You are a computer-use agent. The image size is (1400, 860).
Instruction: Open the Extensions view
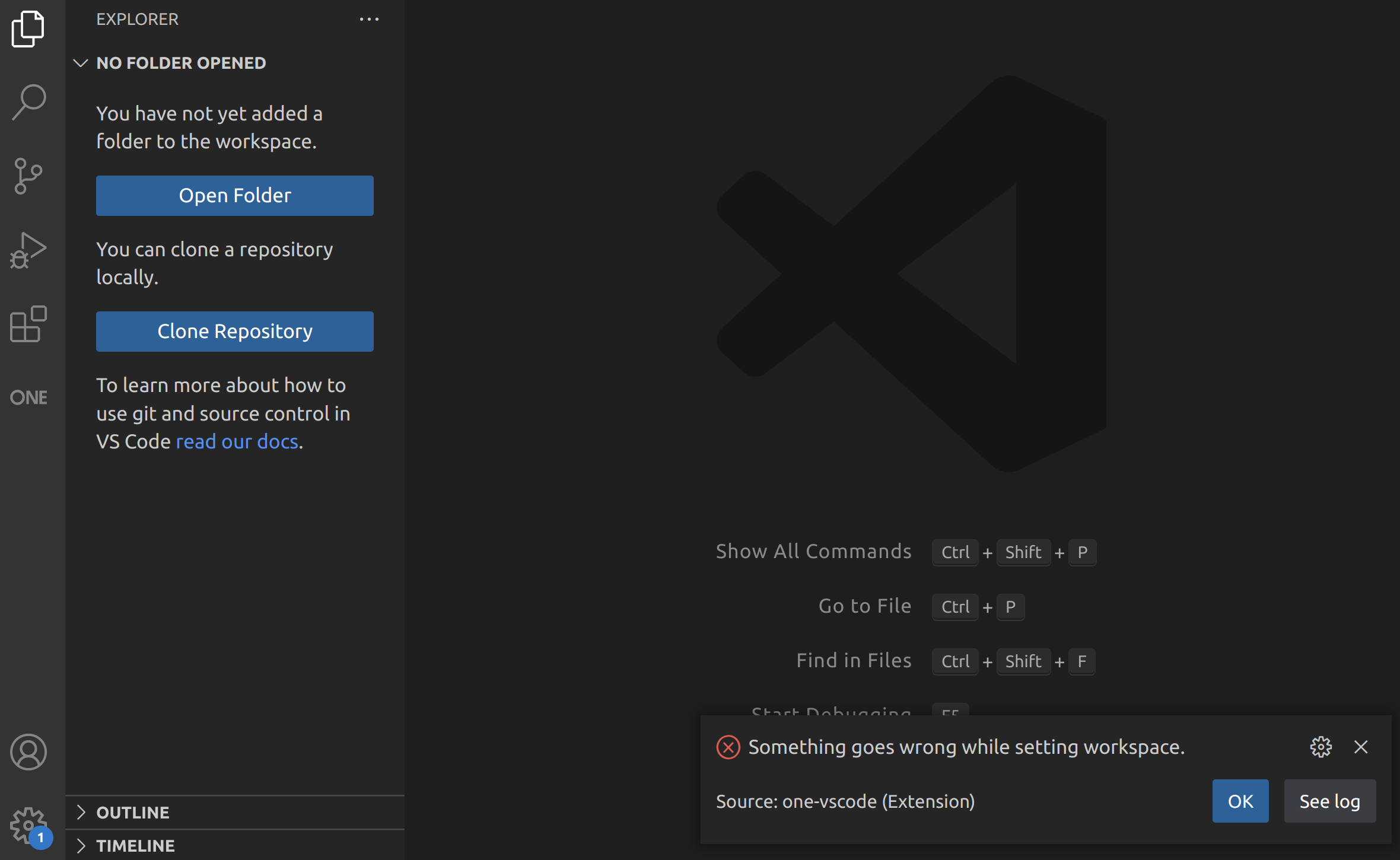pos(28,324)
